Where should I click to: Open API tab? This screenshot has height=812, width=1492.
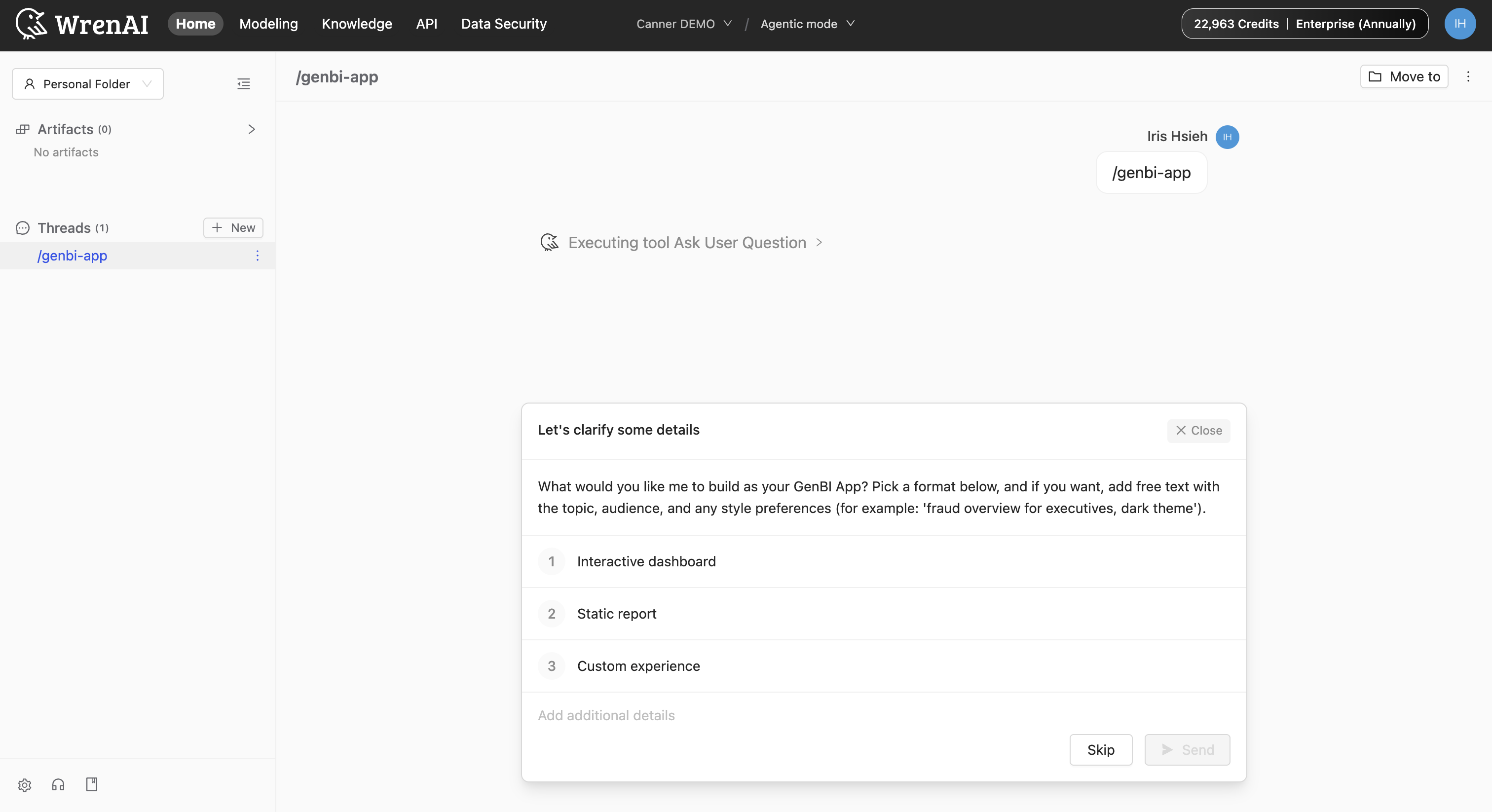[426, 24]
